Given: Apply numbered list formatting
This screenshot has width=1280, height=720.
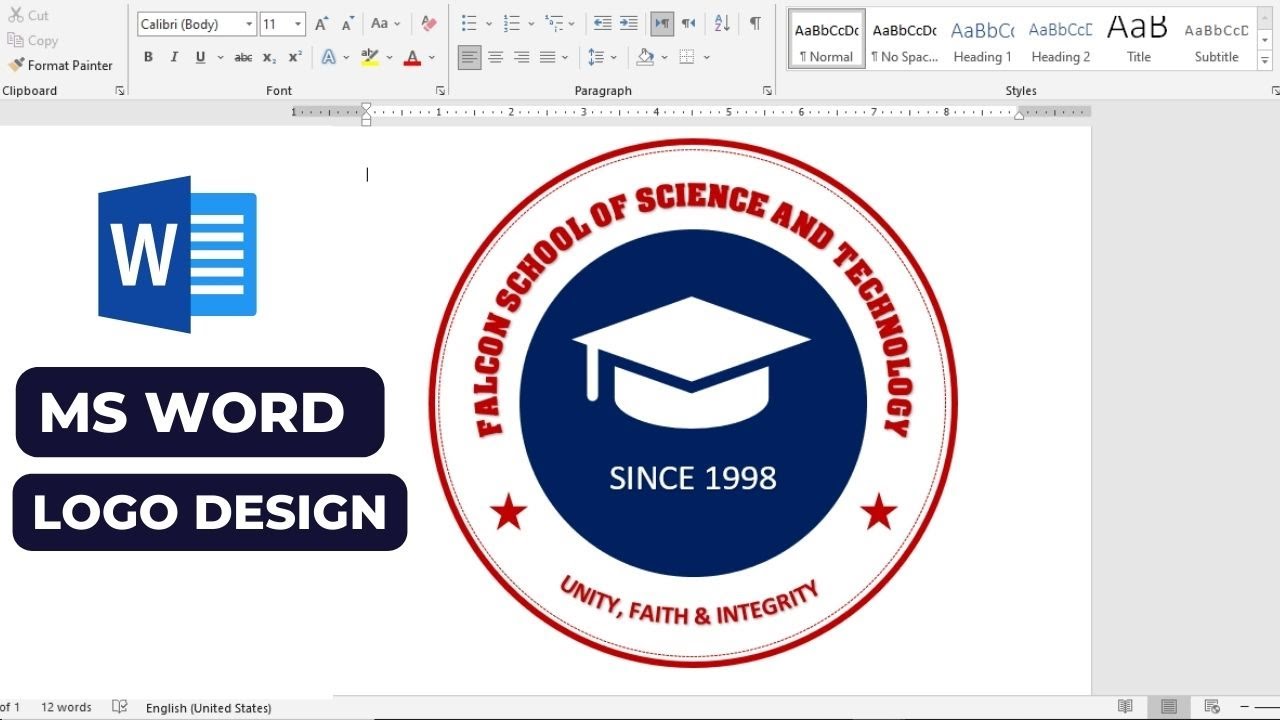Looking at the screenshot, I should 512,23.
